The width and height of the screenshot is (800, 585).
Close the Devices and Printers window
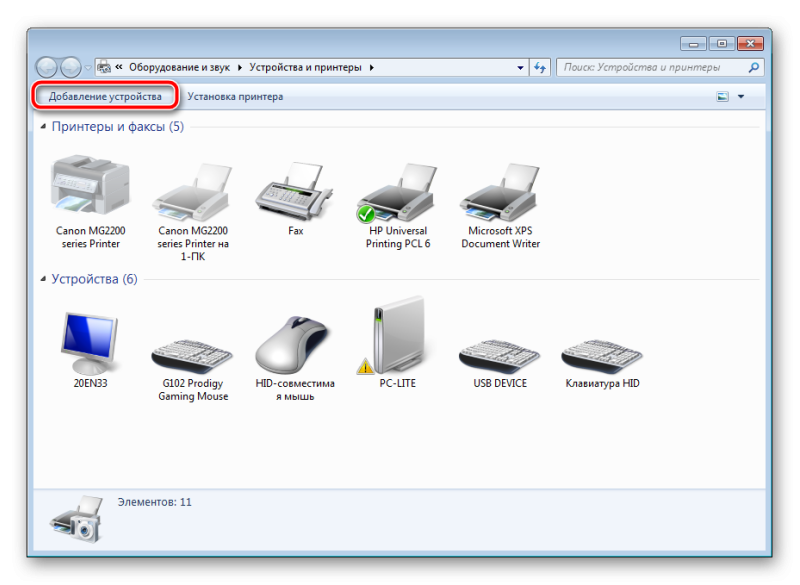click(x=750, y=44)
